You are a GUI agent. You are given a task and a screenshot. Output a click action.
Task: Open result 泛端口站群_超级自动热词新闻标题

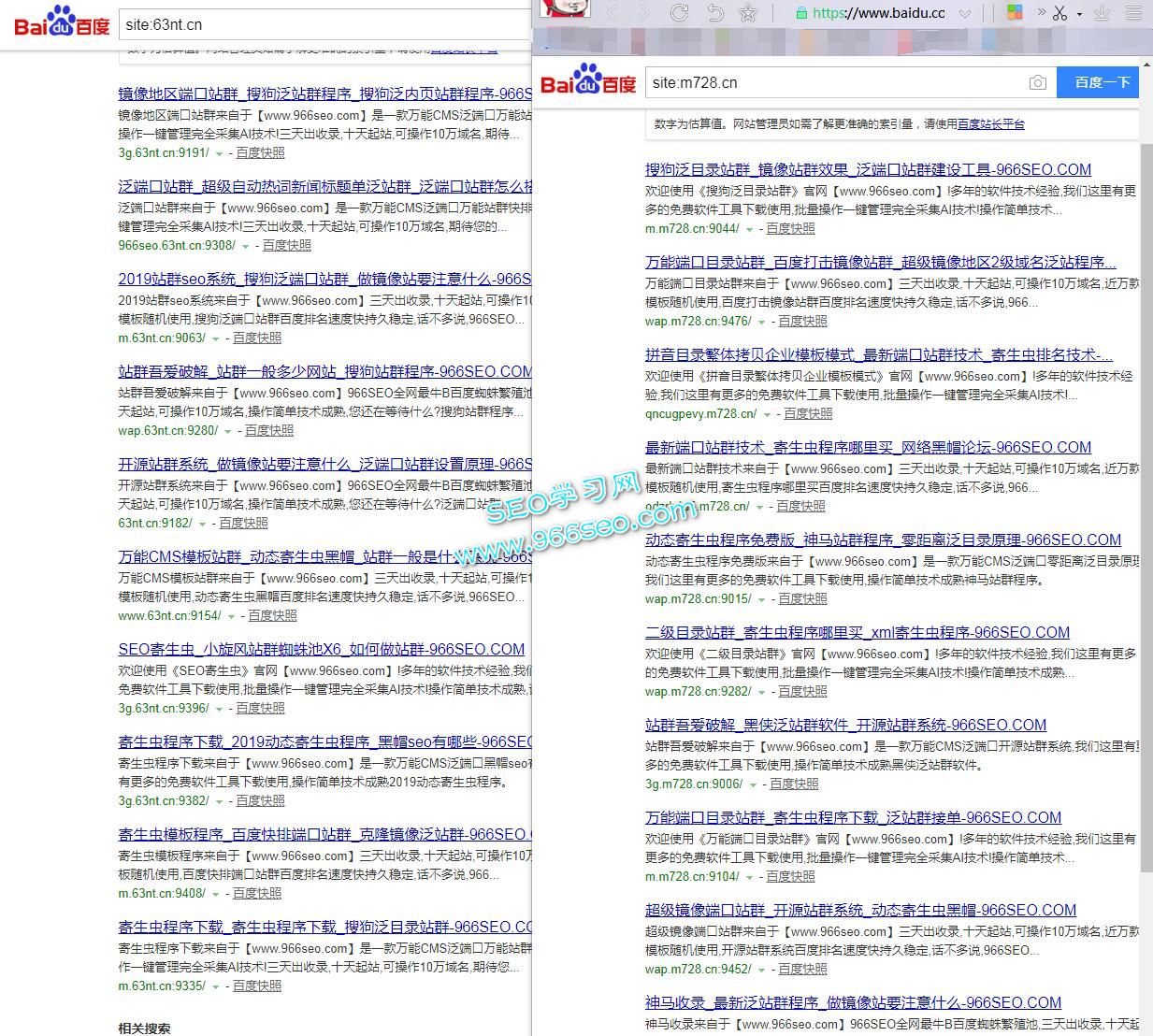click(x=324, y=186)
